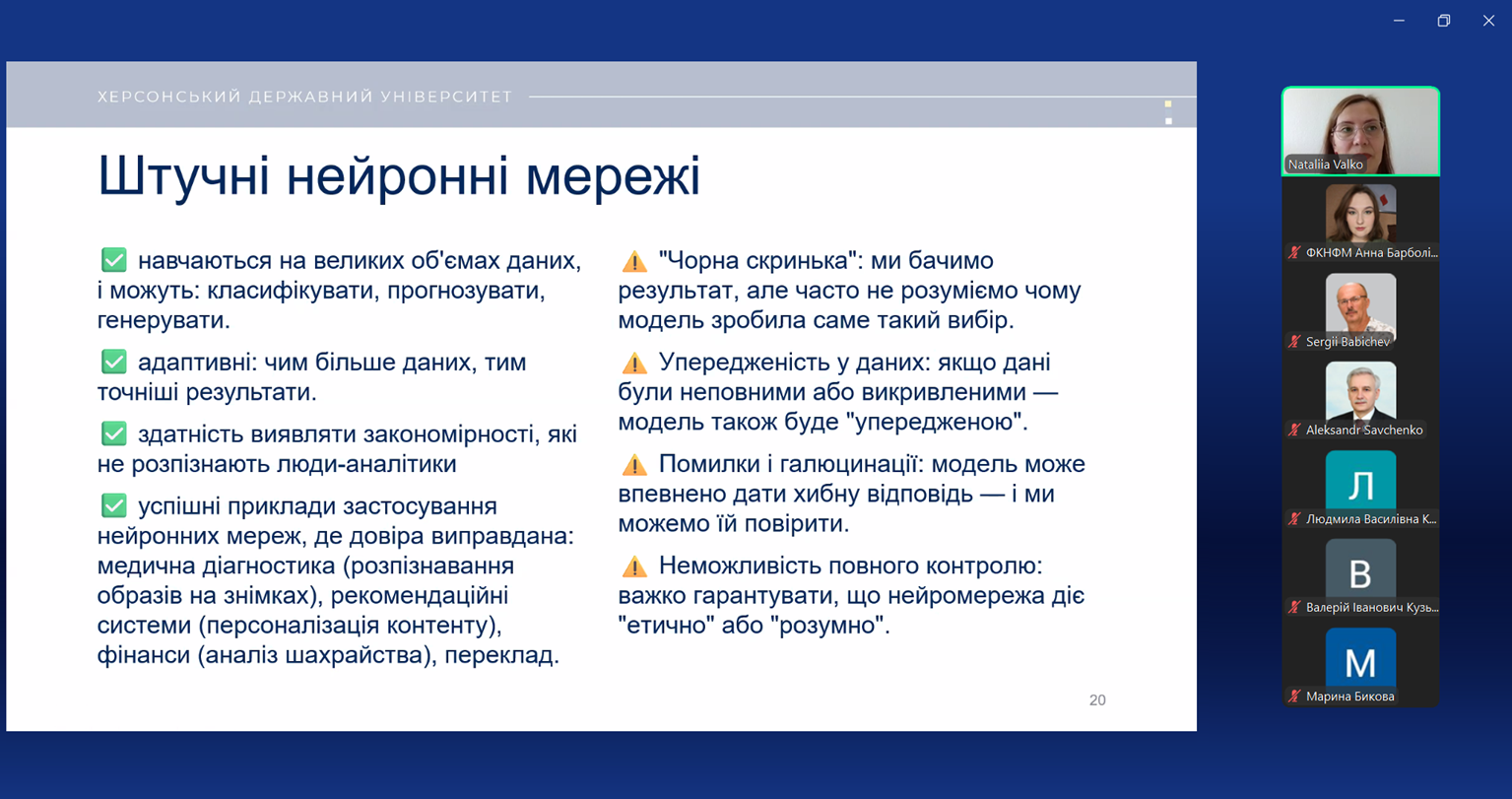Click the Марина Бикова name label

point(1350,697)
